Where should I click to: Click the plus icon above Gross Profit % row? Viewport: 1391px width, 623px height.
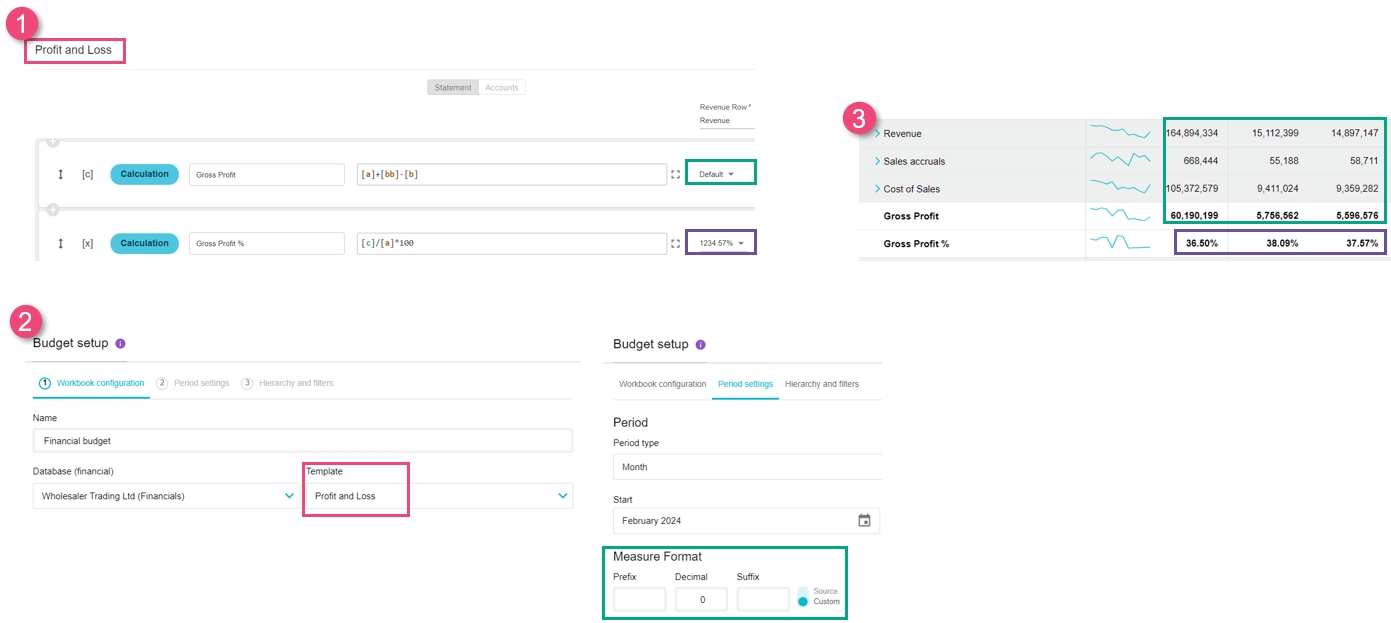point(53,210)
